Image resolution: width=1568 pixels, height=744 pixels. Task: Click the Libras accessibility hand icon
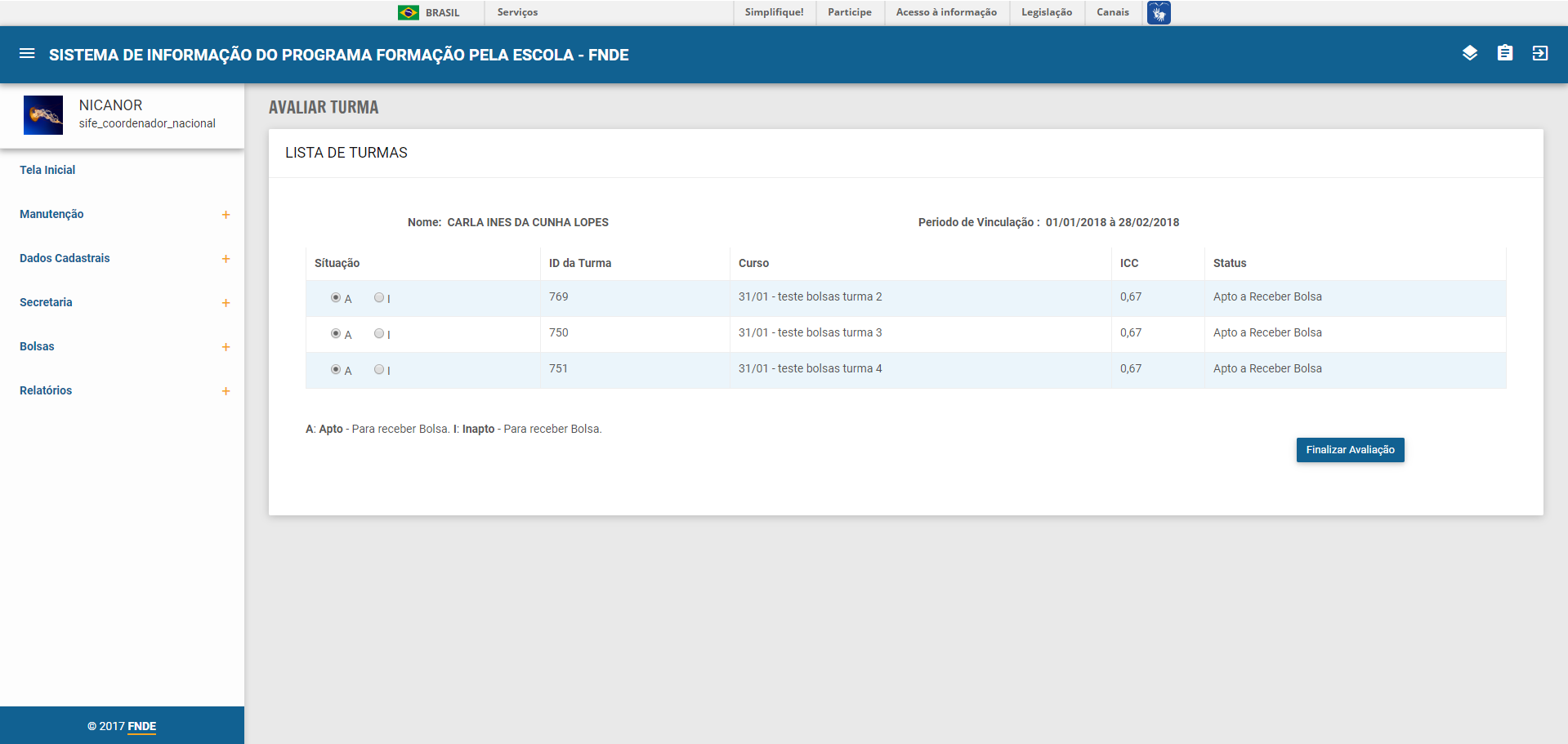1158,12
